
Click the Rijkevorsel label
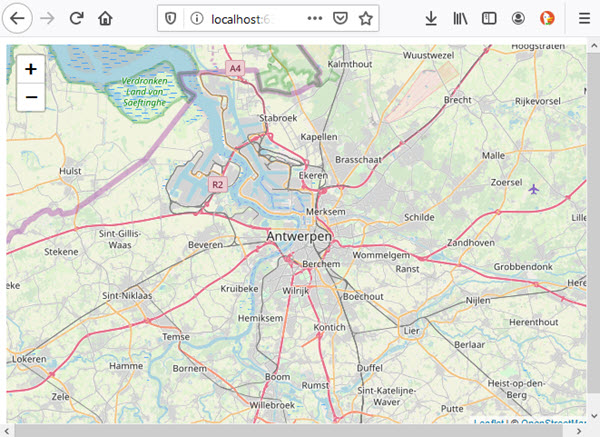tap(538, 101)
